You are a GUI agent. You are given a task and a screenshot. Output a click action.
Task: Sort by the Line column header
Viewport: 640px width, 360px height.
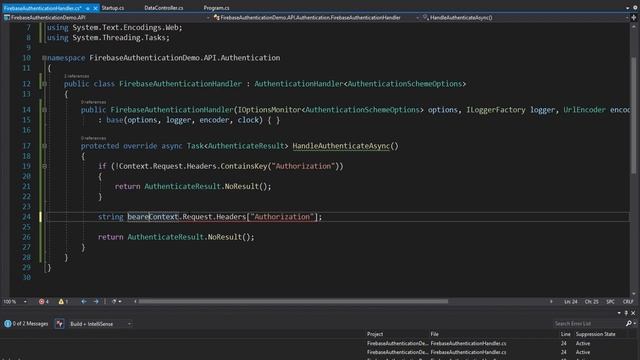click(565, 334)
